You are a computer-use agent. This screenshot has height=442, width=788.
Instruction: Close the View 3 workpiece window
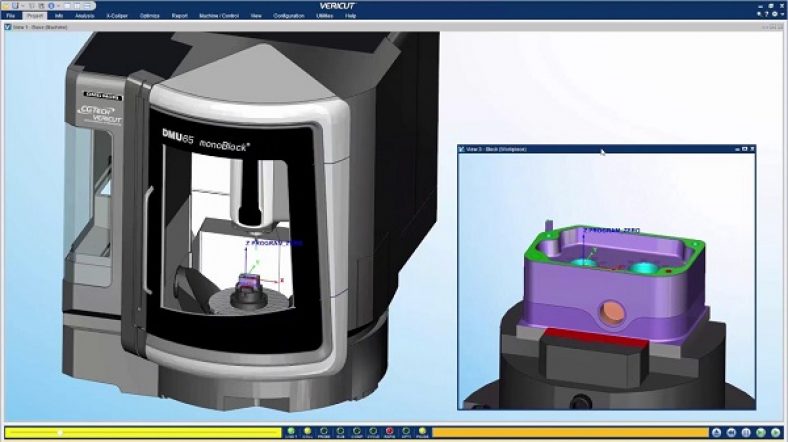pos(752,149)
